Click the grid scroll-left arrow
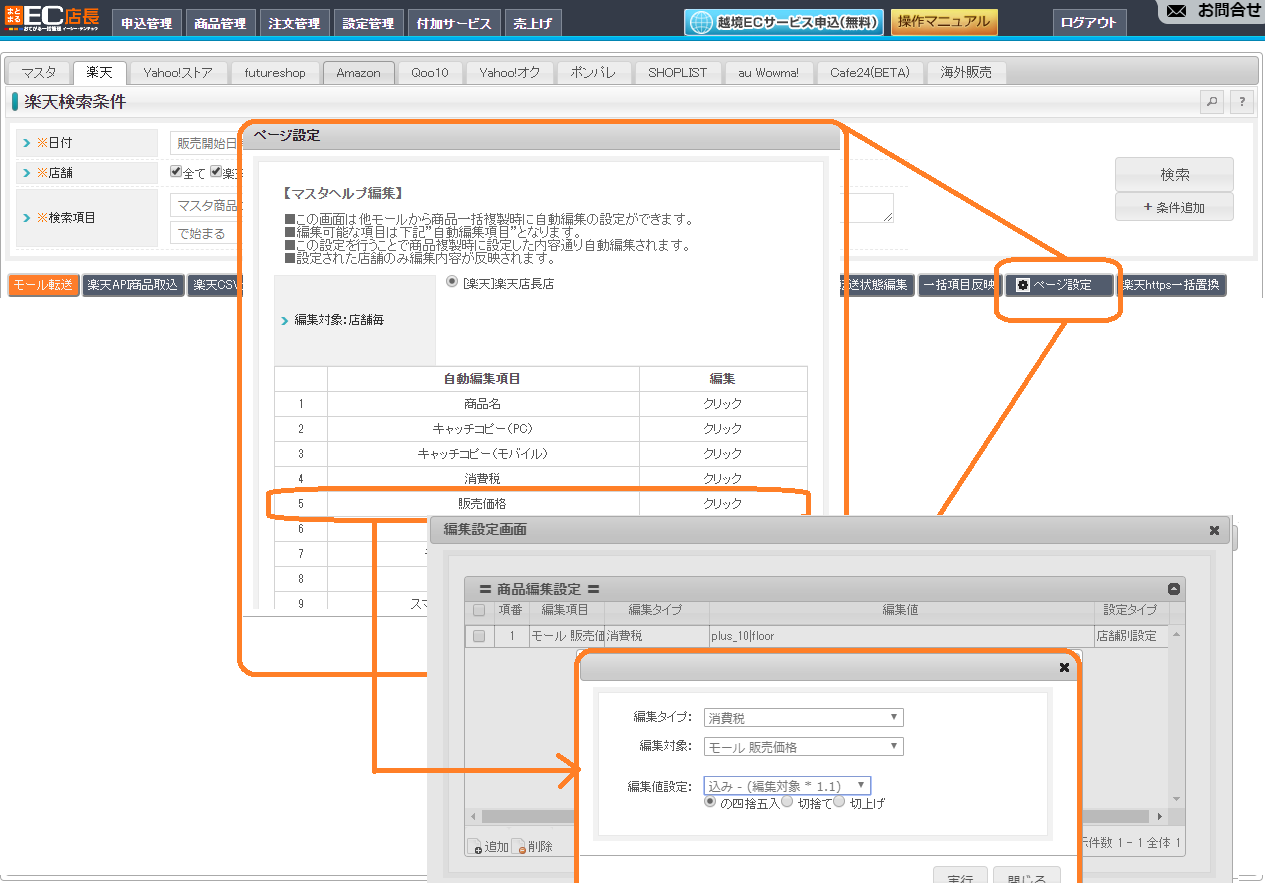1271x883 pixels. [472, 816]
